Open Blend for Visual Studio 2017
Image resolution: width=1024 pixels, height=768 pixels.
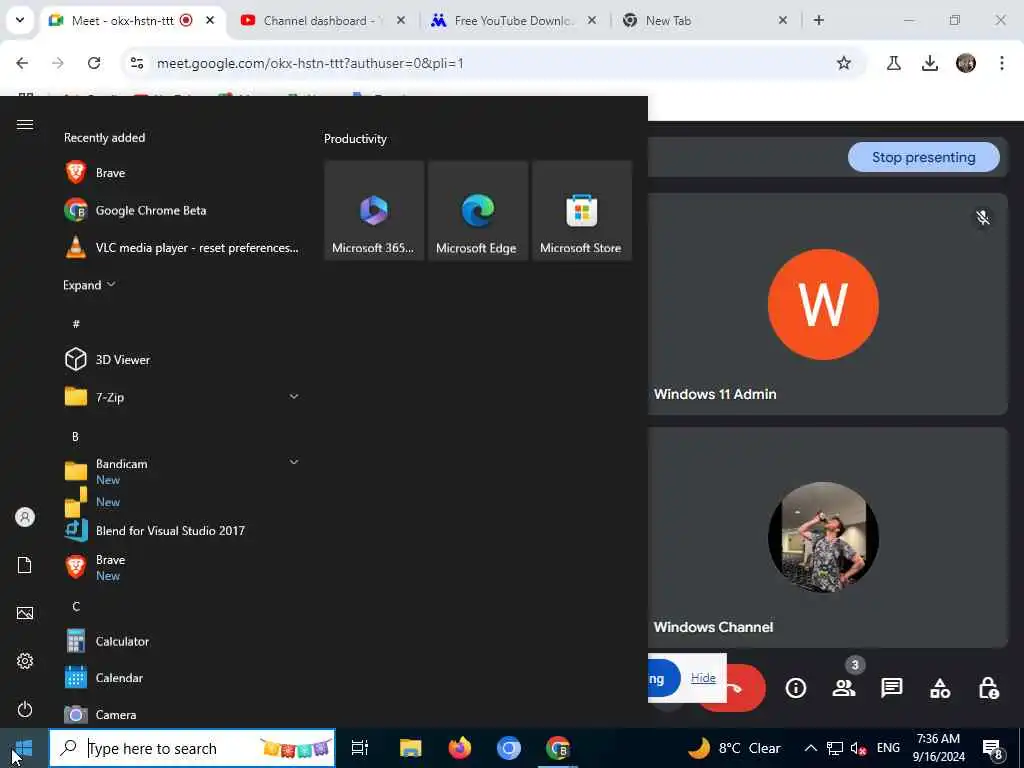[182, 530]
